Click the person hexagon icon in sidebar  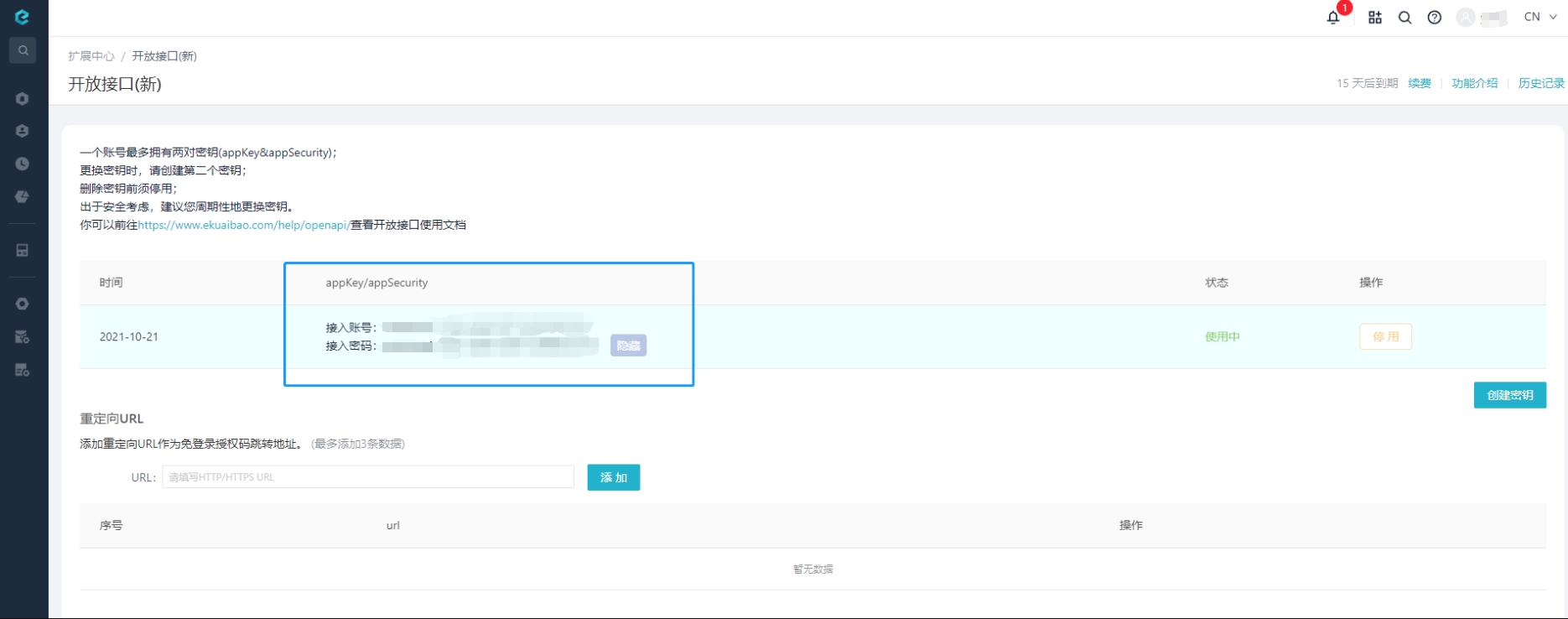23,132
